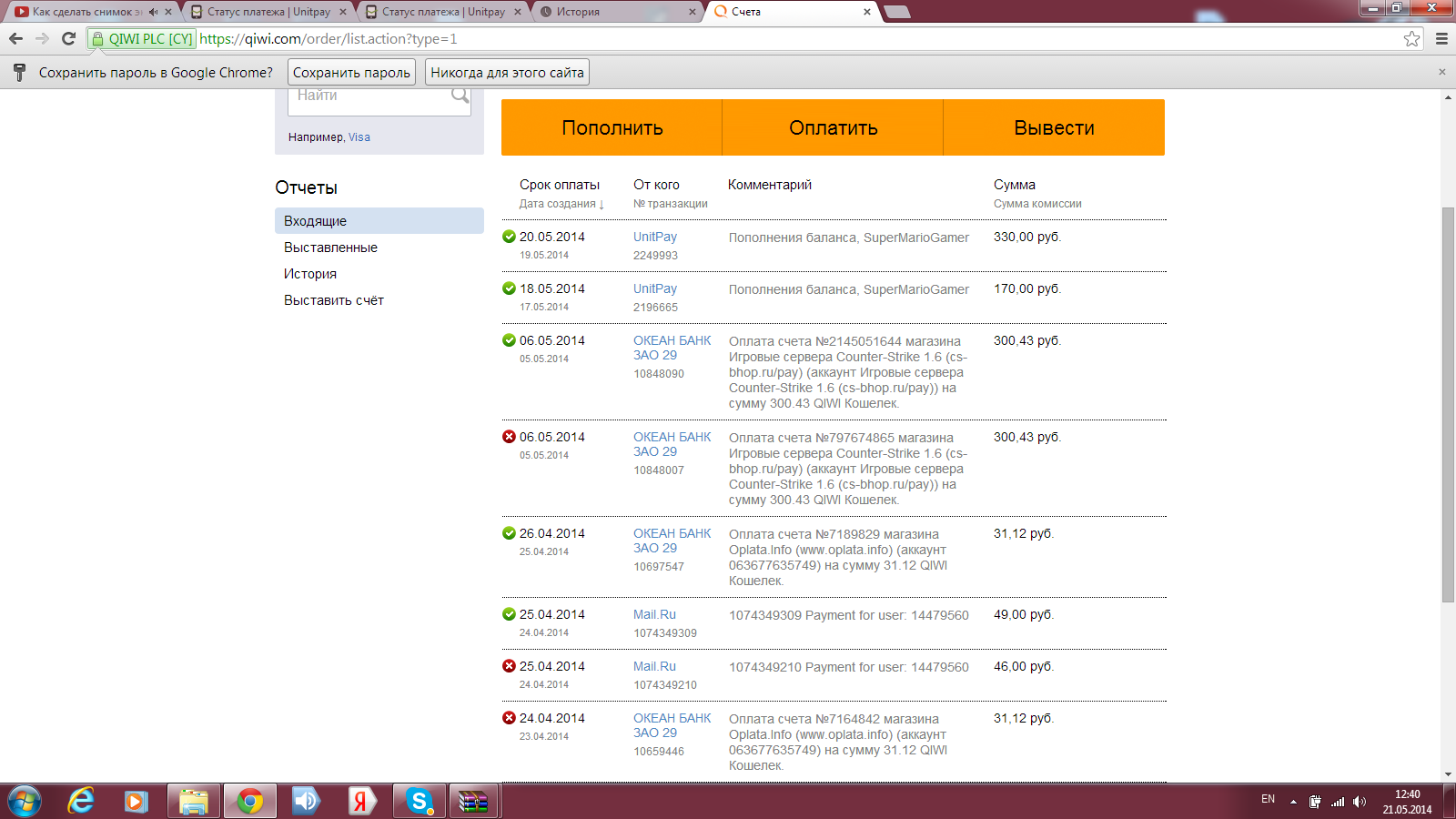Screen dimensions: 1456x819
Task: Select Выставить счёт in the reports menu
Action: (x=334, y=300)
